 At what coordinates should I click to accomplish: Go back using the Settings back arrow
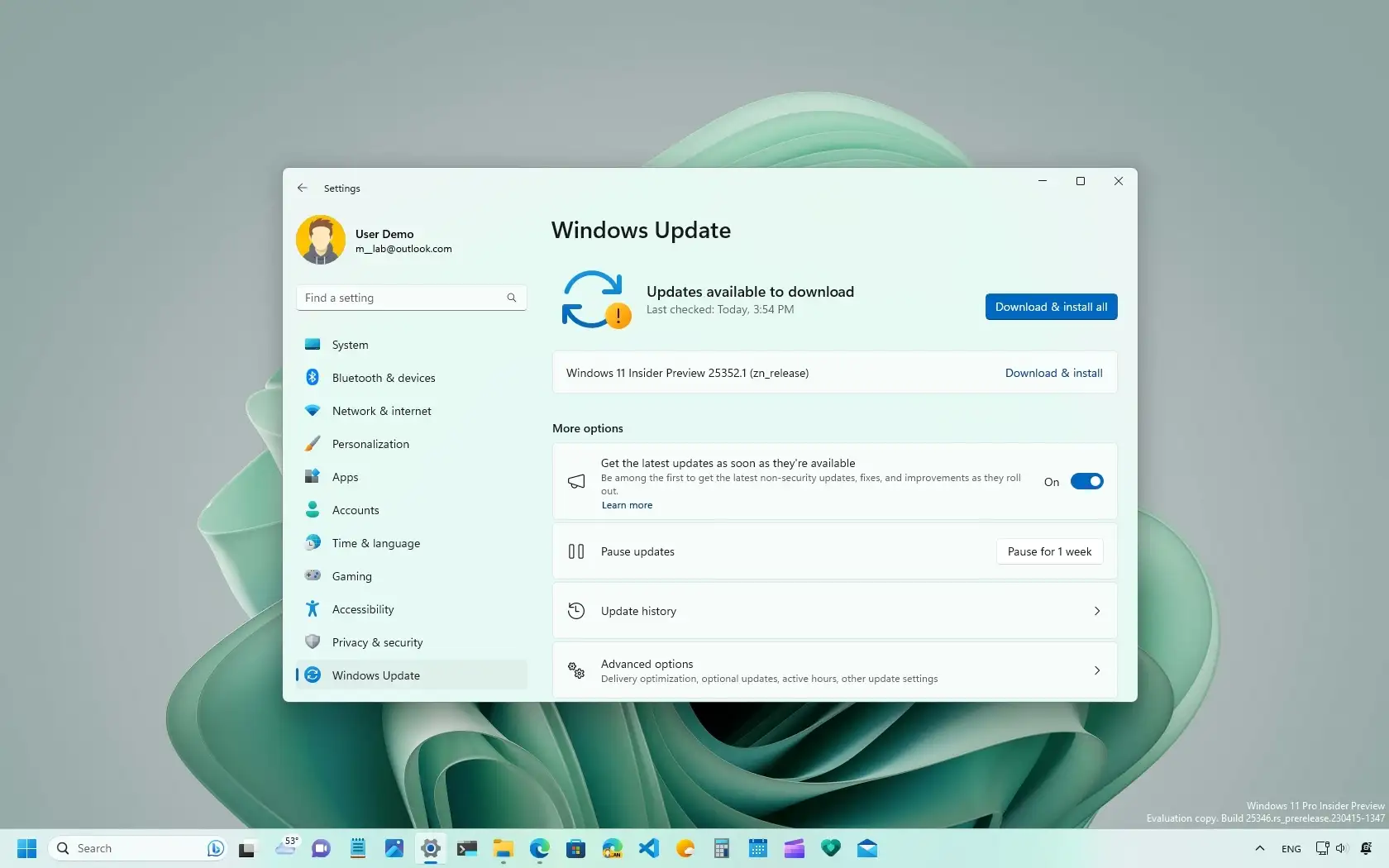coord(303,188)
